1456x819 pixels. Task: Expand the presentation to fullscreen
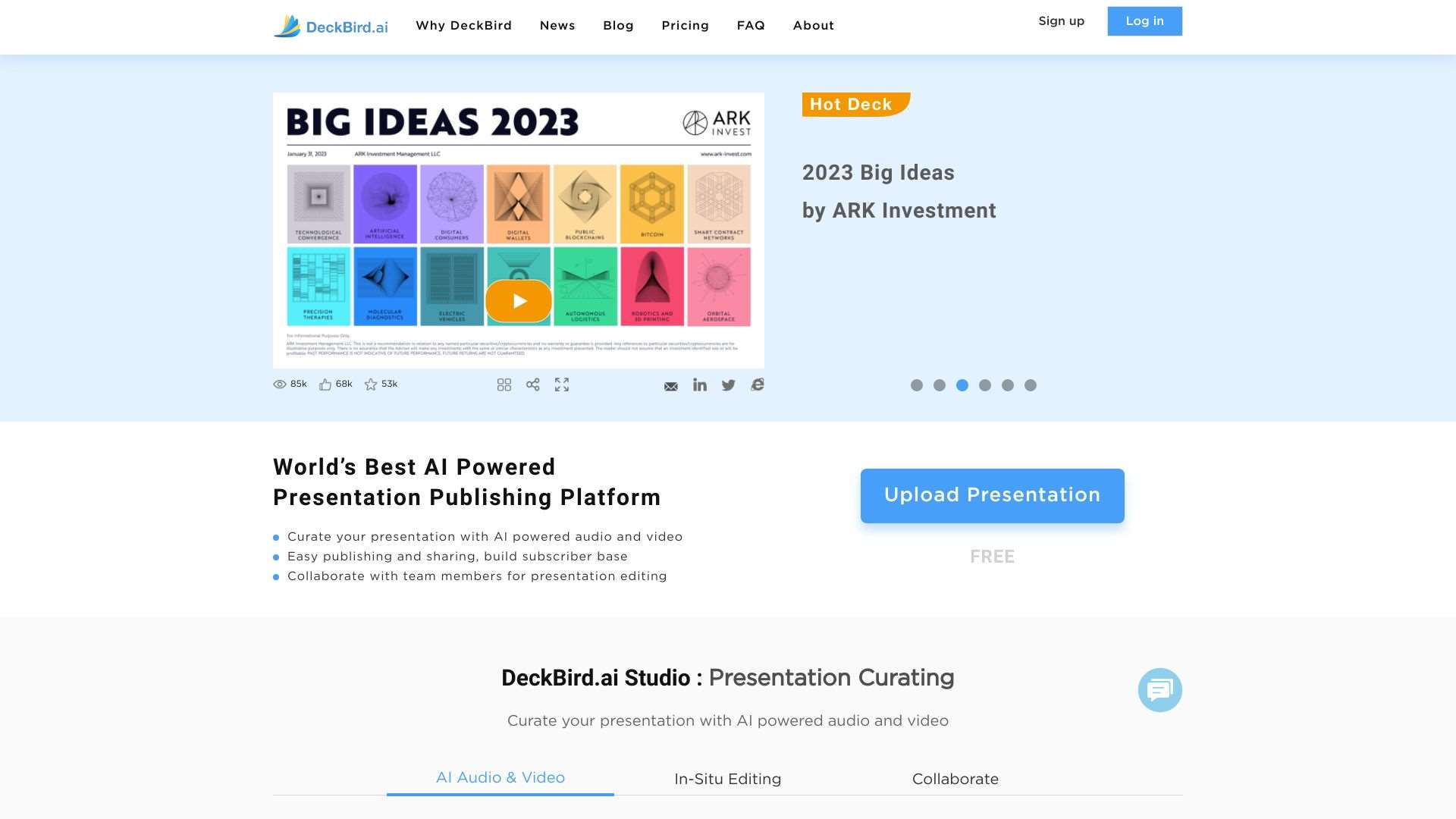click(x=562, y=384)
